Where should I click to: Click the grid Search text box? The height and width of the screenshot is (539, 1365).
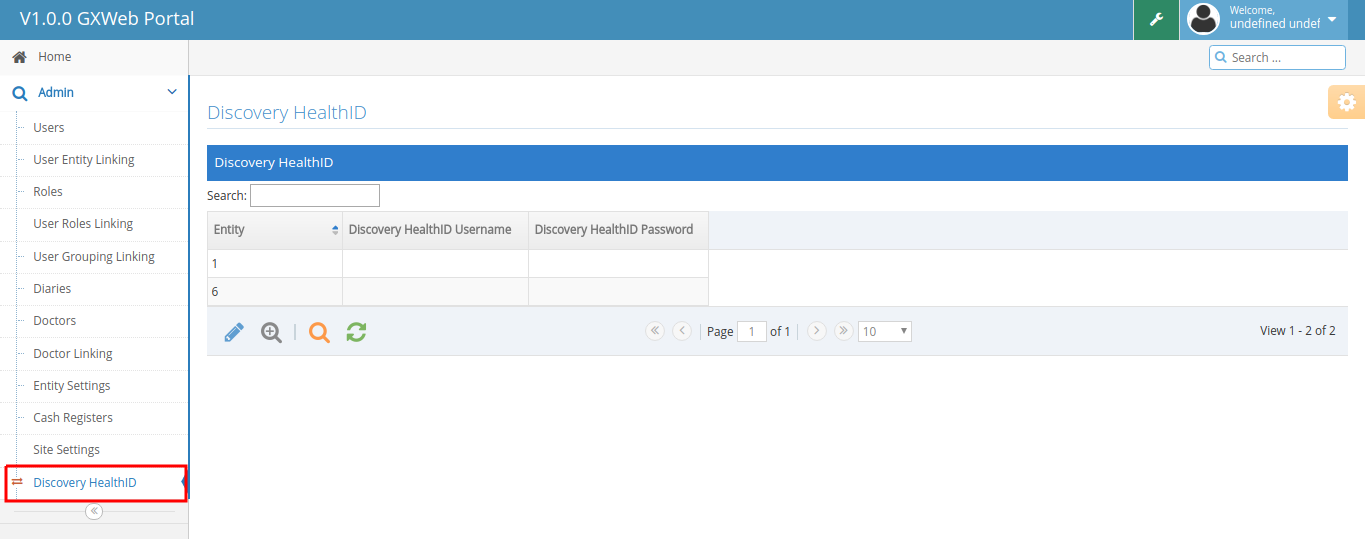pyautogui.click(x=315, y=195)
